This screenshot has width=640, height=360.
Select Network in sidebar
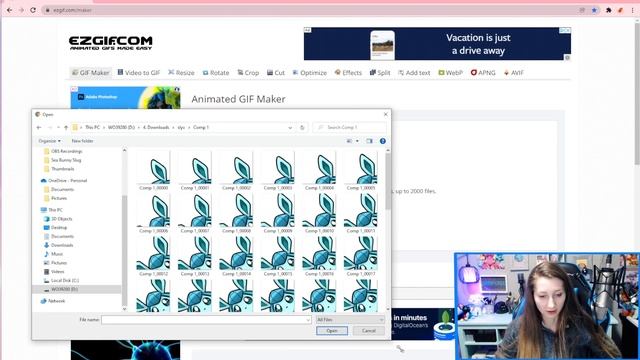point(56,301)
